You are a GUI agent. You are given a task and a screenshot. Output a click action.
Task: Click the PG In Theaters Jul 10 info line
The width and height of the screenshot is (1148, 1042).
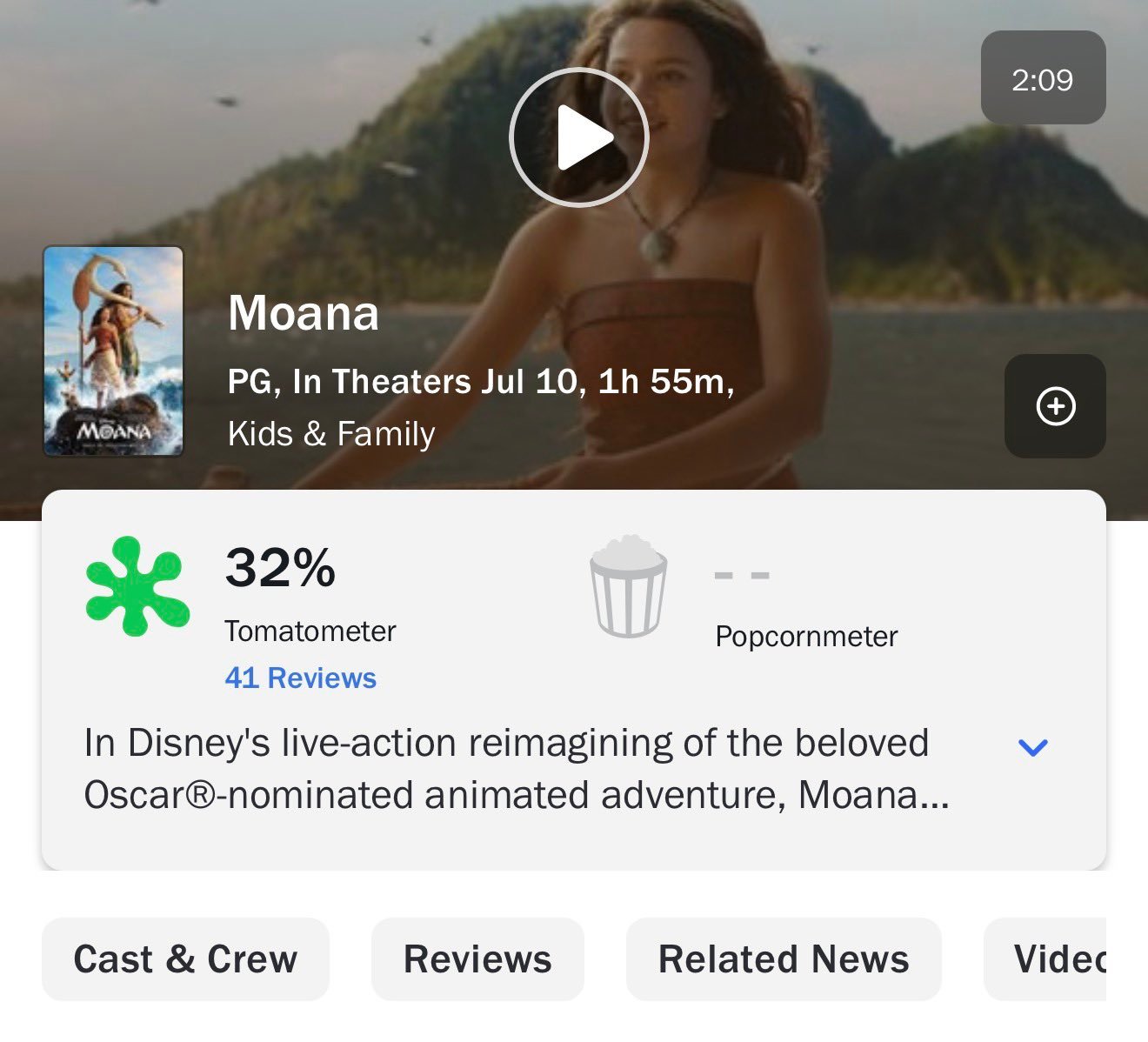(481, 381)
